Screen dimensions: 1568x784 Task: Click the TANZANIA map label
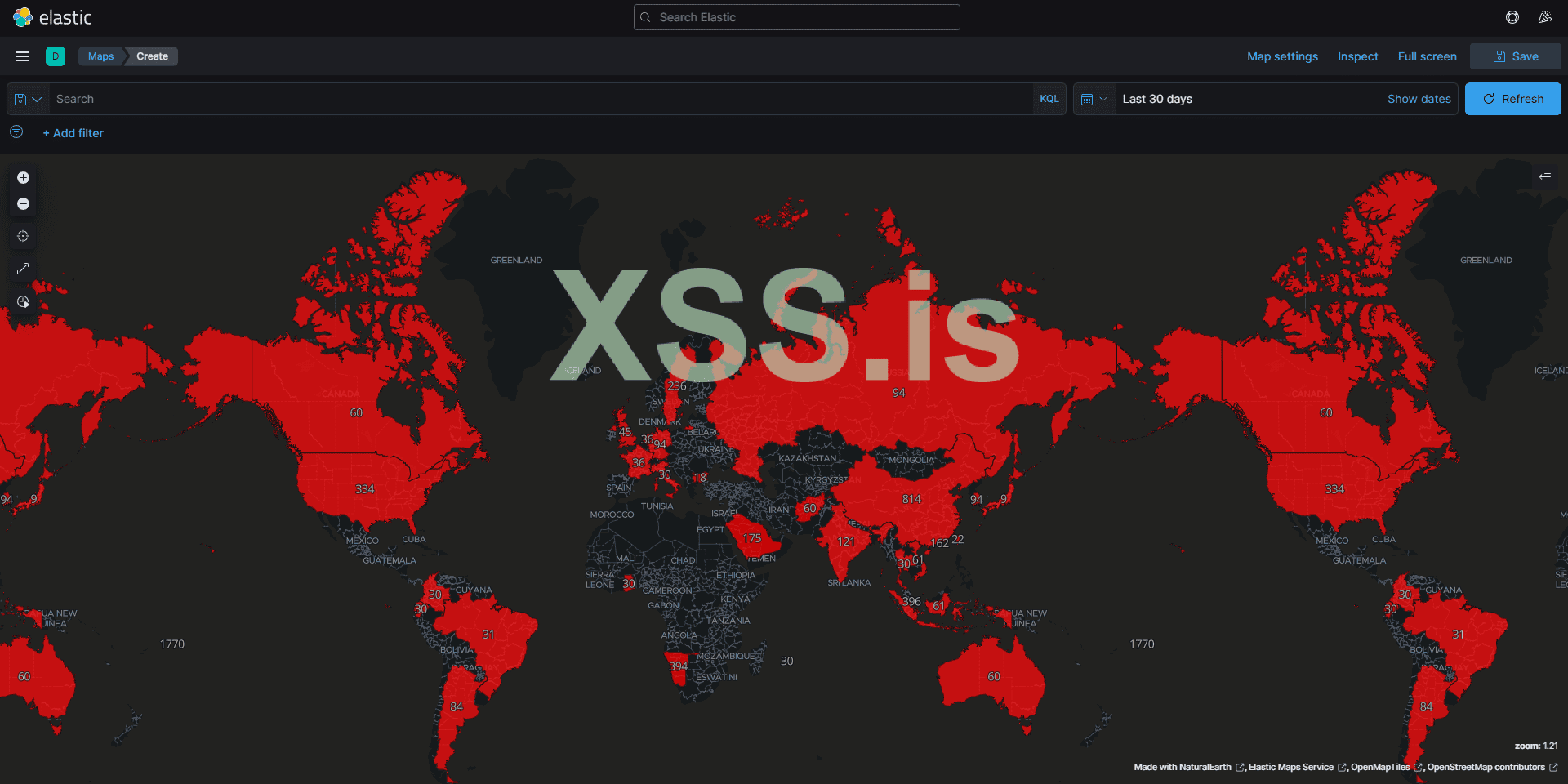[728, 621]
